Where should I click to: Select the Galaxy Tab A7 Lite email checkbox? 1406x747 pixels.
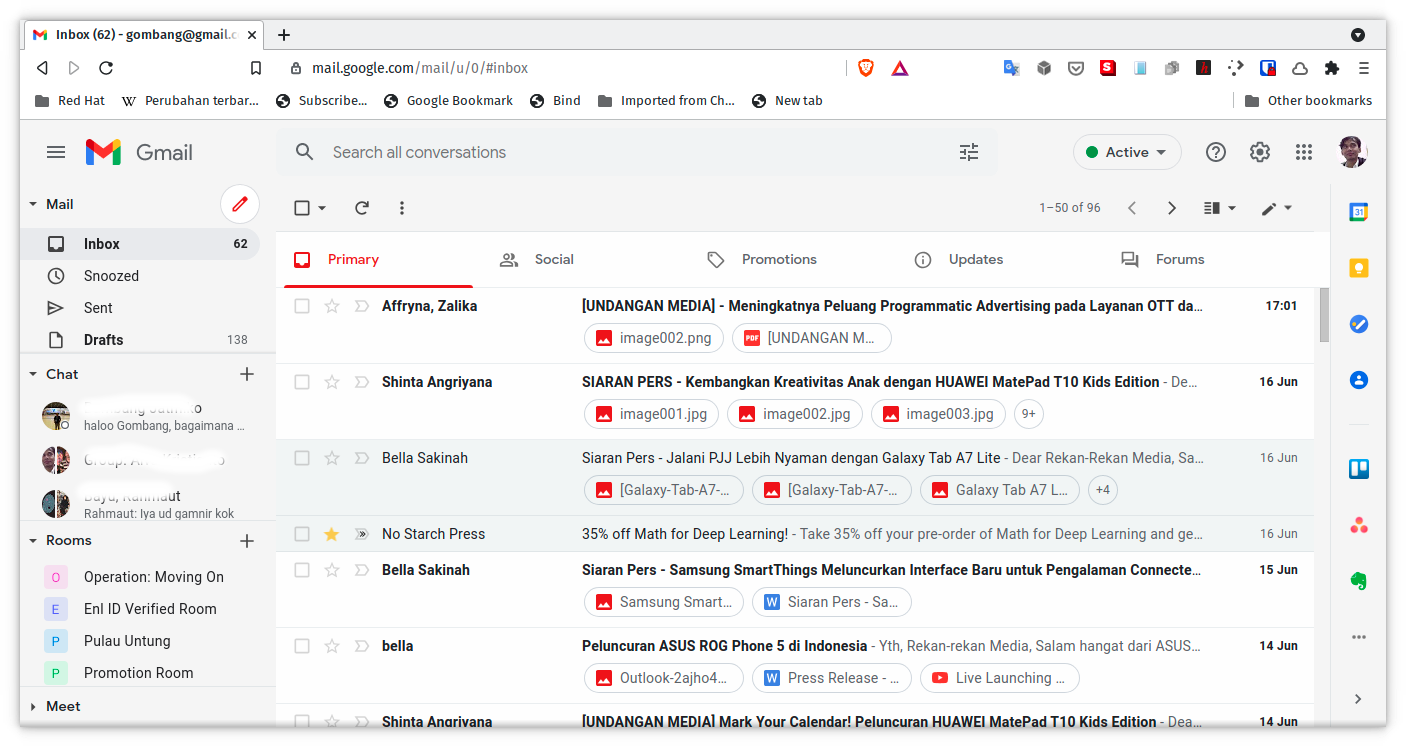click(302, 458)
